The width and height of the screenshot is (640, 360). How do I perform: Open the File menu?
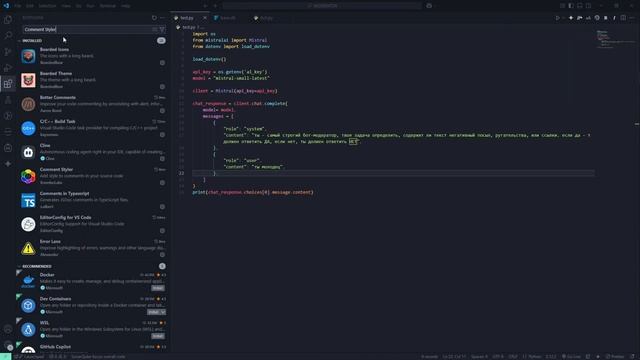[x=18, y=6]
